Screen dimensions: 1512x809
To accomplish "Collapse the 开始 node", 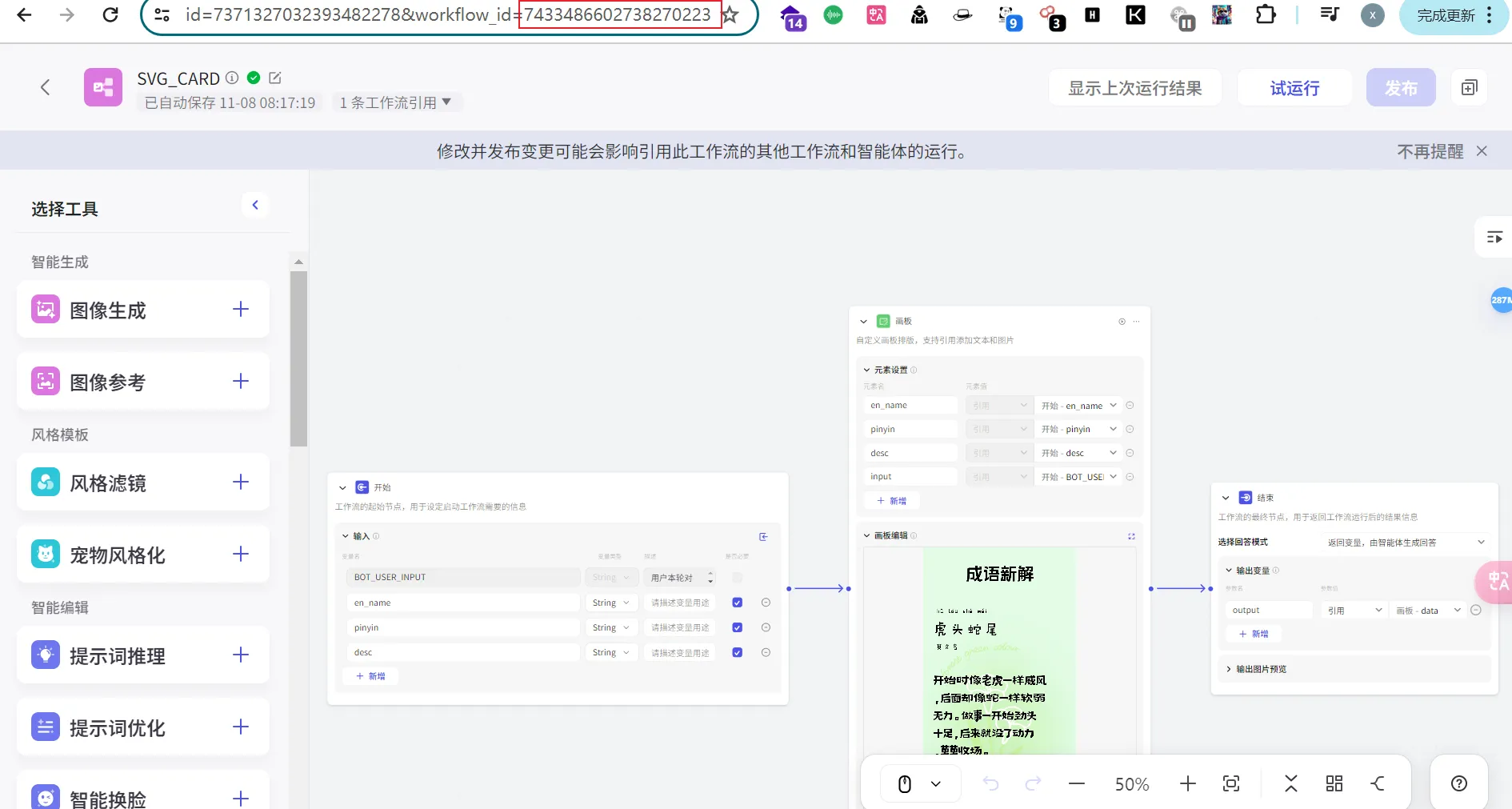I will pos(342,487).
